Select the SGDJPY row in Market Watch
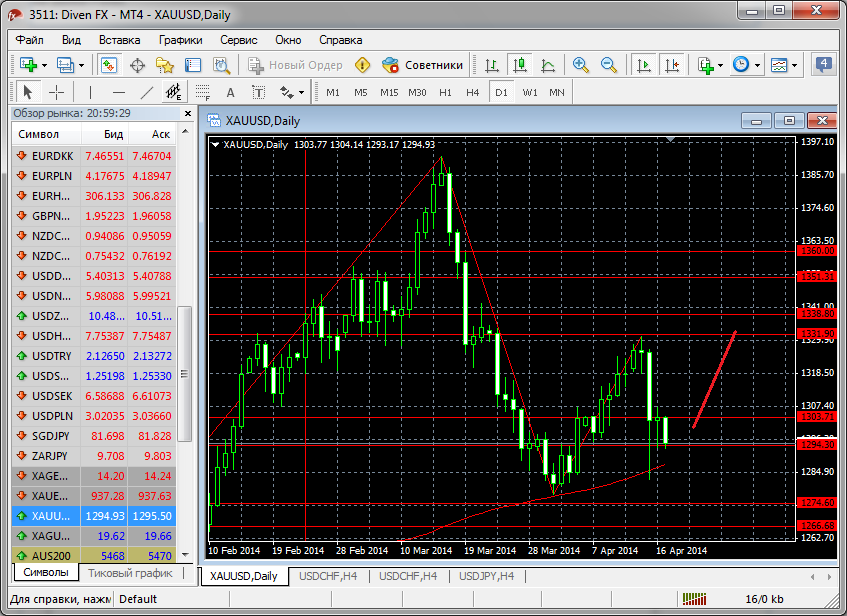This screenshot has height=616, width=847. point(94,436)
